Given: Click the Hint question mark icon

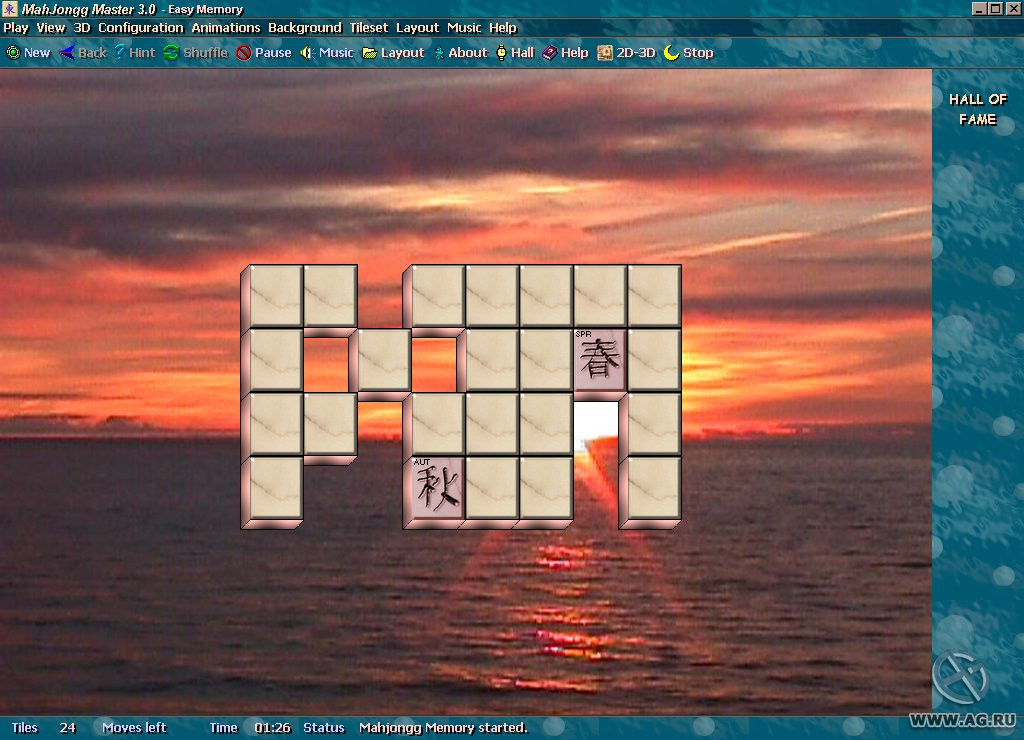Looking at the screenshot, I should tap(120, 52).
